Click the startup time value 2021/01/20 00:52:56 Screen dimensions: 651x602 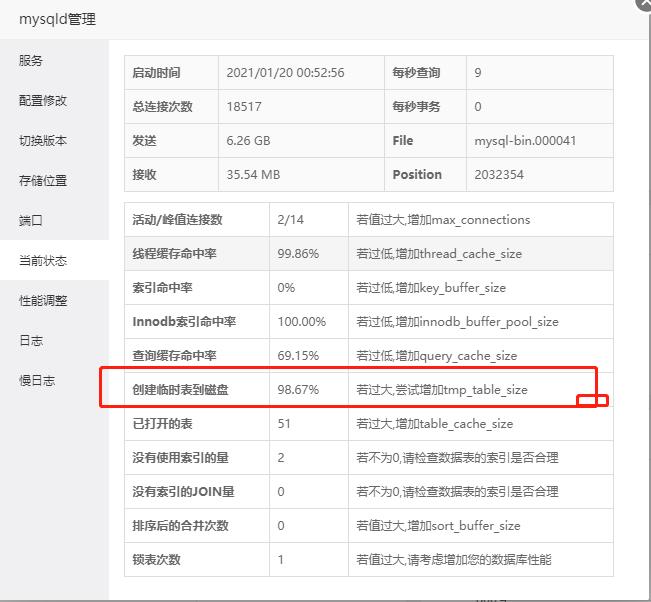[285, 73]
